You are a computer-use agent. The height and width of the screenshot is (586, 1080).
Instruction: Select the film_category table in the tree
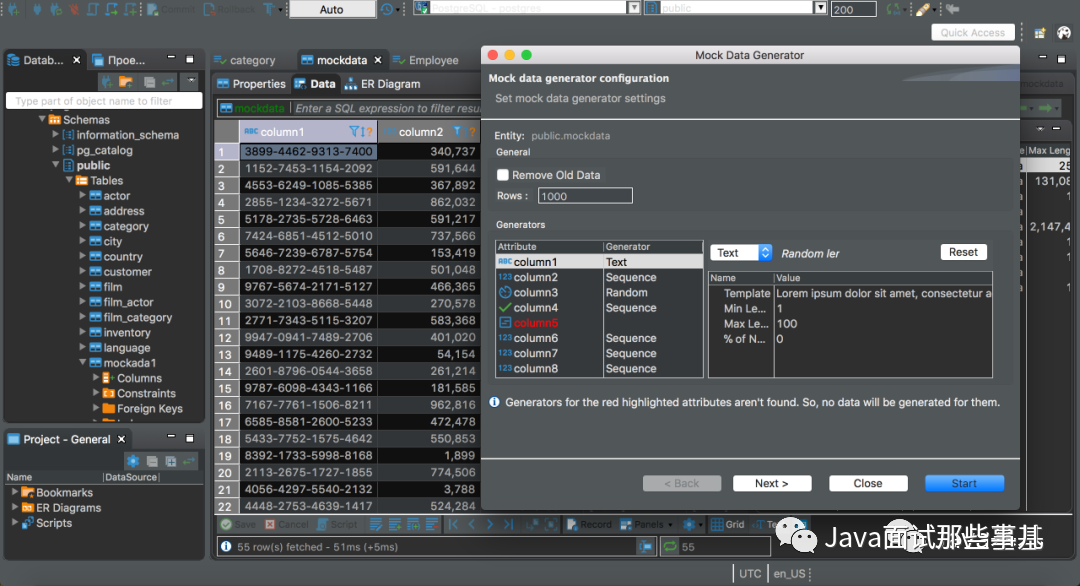137,317
